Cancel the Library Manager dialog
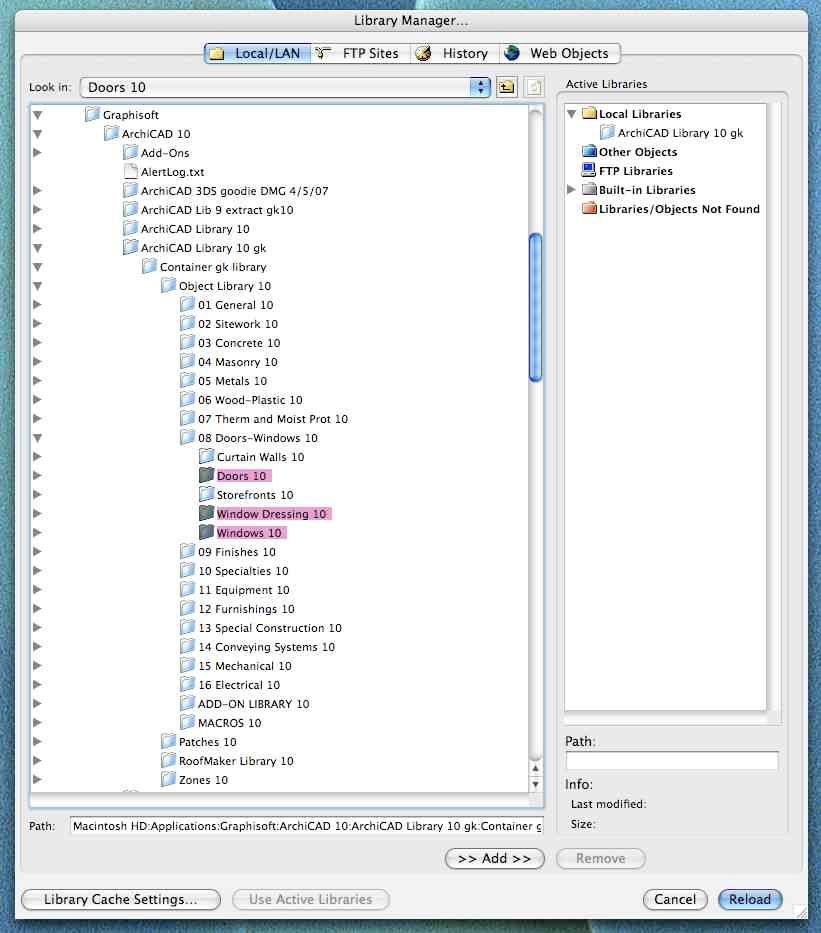The image size is (821, 933). [x=675, y=899]
